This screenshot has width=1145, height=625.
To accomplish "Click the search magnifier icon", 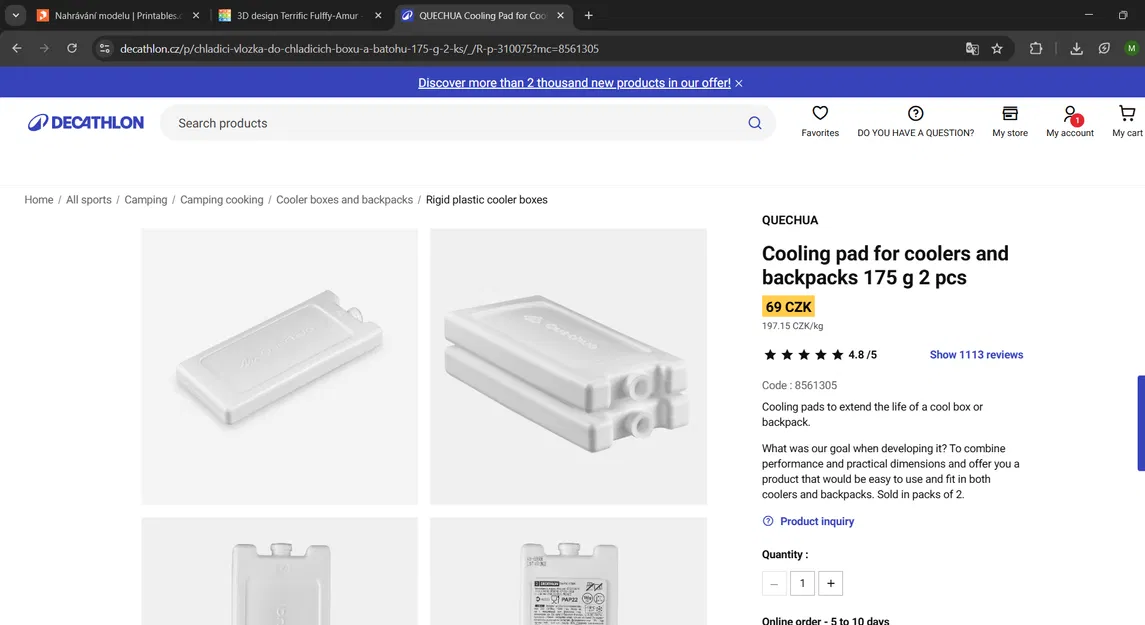I will tap(755, 122).
